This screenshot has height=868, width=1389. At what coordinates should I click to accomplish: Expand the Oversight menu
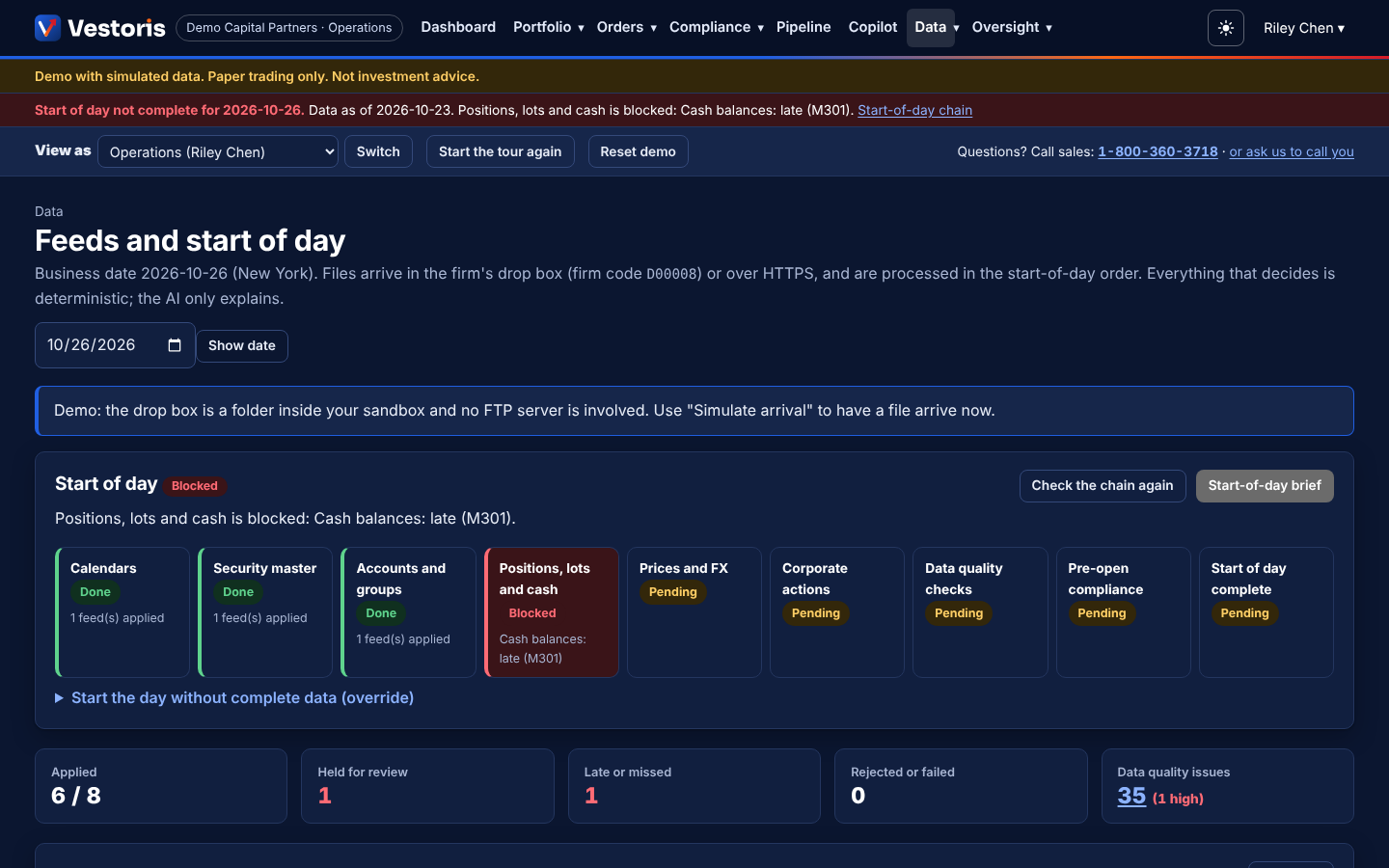pyautogui.click(x=1012, y=27)
